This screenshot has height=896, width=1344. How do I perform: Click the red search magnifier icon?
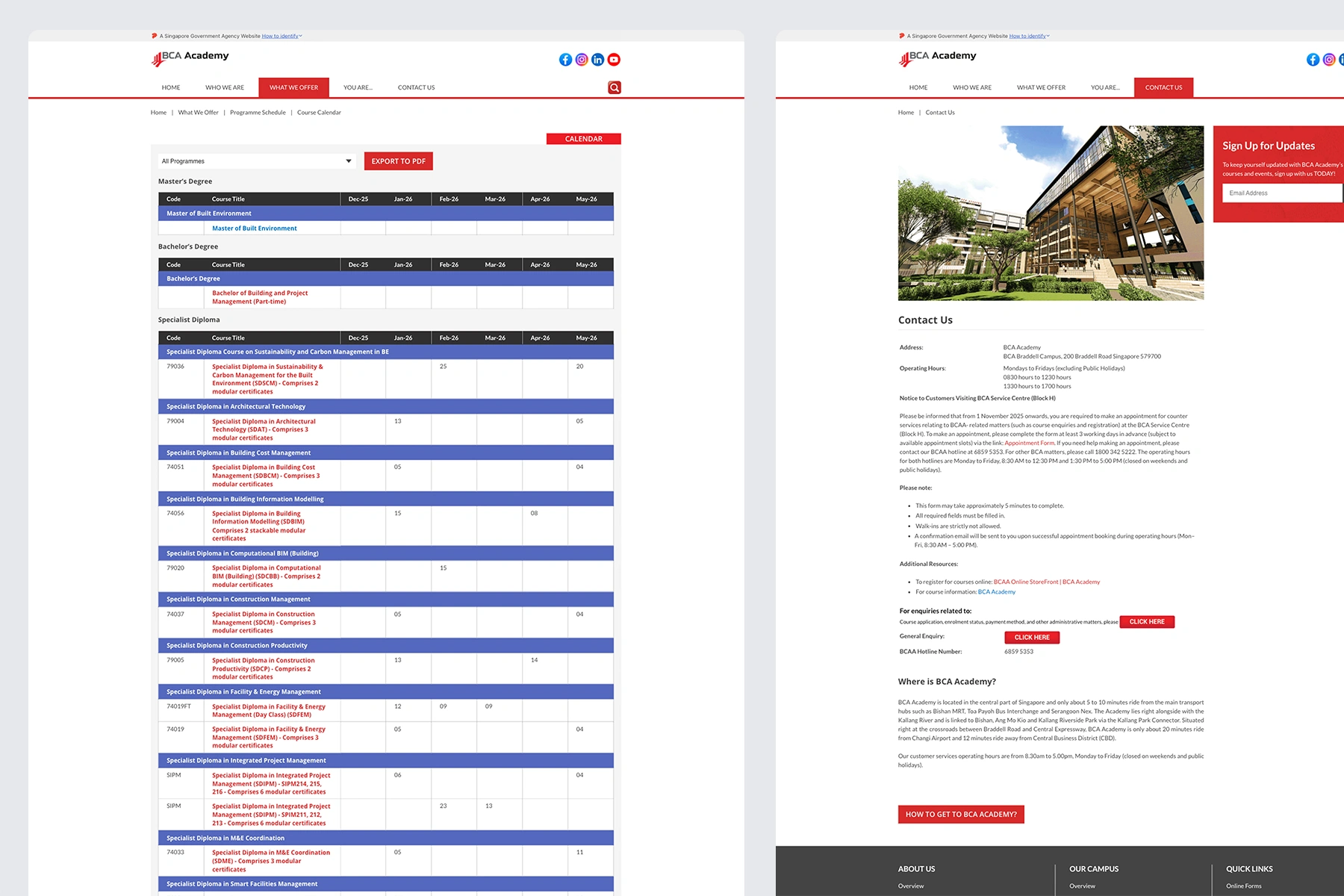tap(615, 87)
